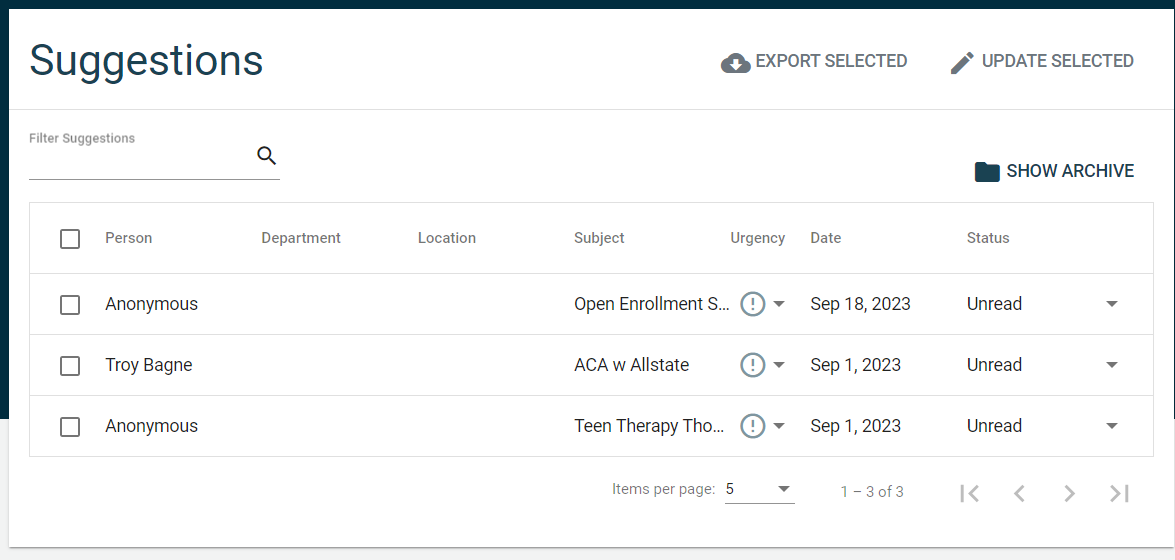The image size is (1175, 560).
Task: Toggle the select-all checkbox in header
Action: 70,238
